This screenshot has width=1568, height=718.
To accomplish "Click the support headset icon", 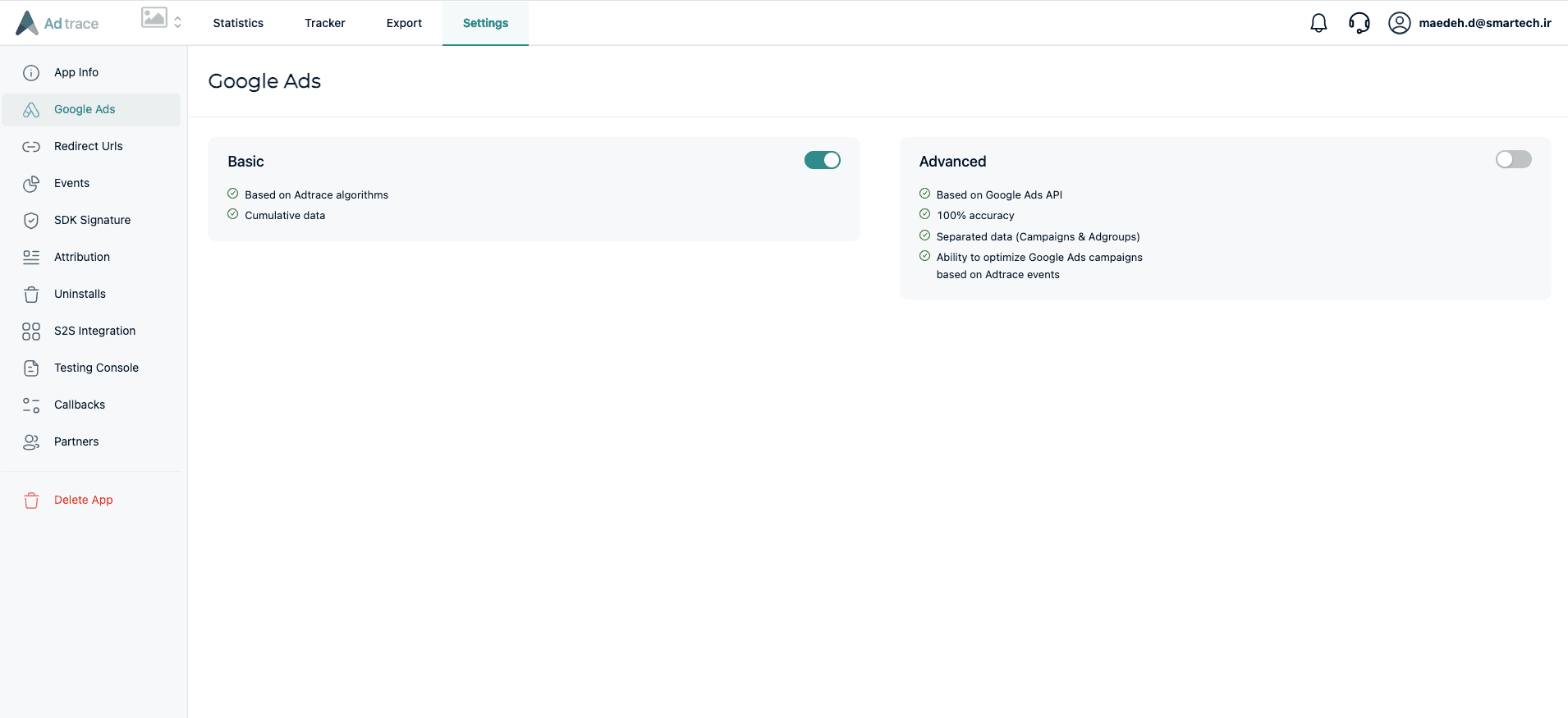I will point(1359,23).
